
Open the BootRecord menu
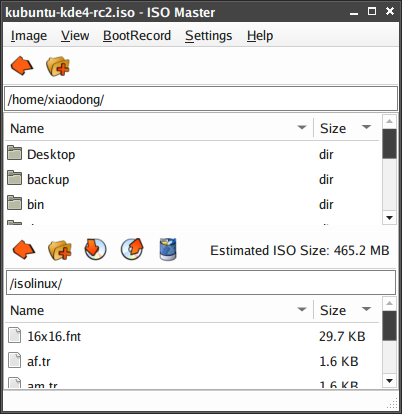coord(137,36)
